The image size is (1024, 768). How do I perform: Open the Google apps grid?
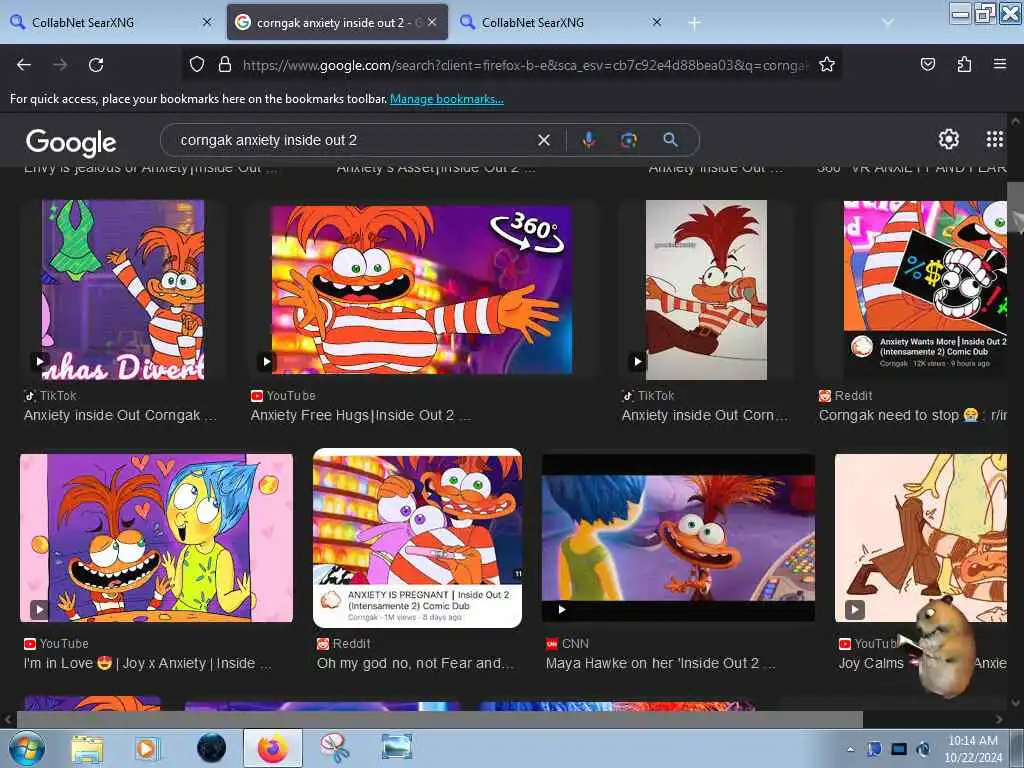[x=994, y=139]
